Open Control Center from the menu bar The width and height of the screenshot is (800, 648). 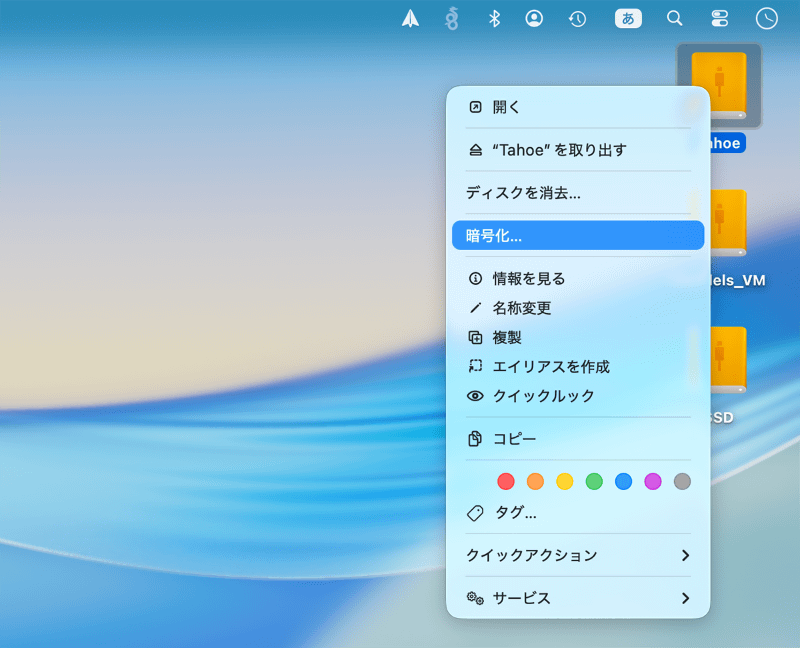(x=719, y=19)
